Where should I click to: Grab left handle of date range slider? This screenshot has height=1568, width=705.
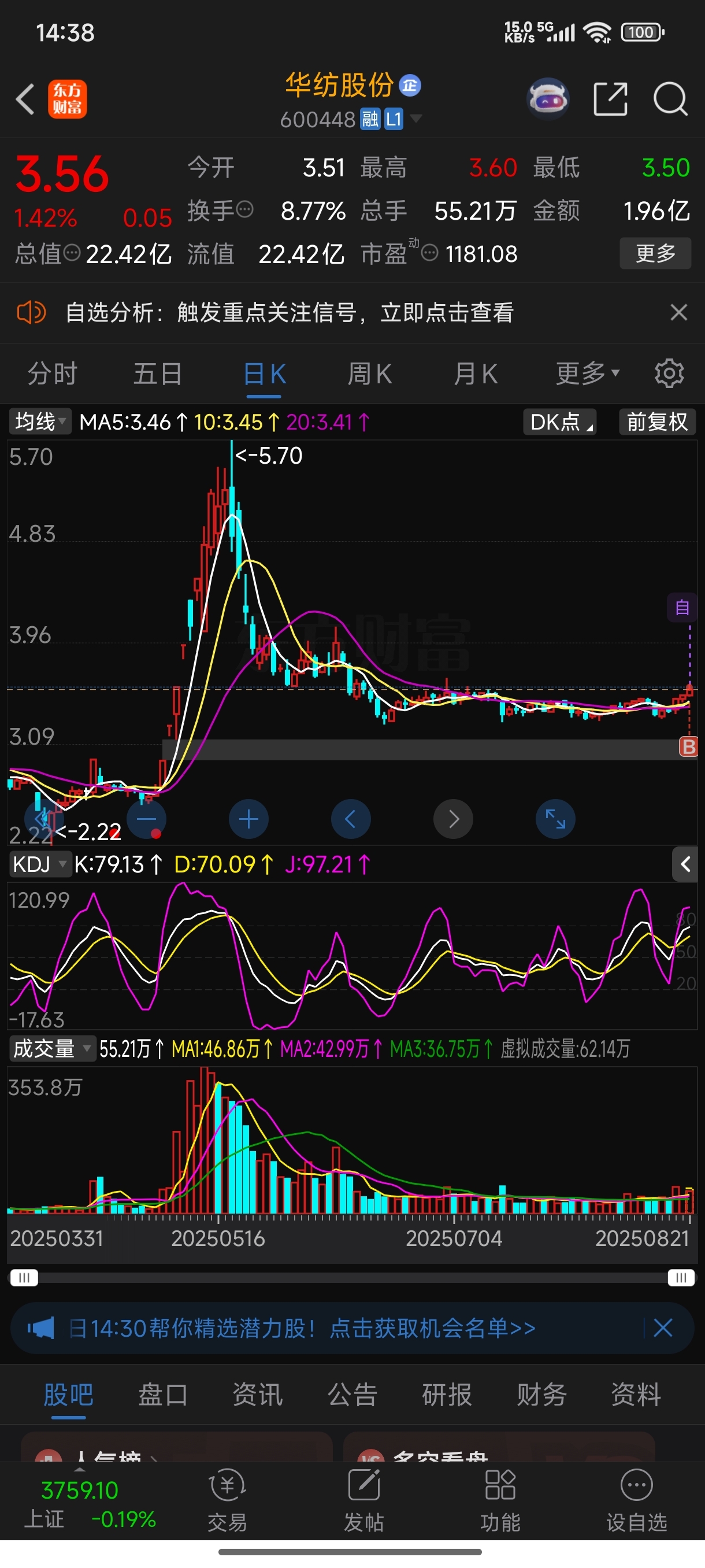24,1277
